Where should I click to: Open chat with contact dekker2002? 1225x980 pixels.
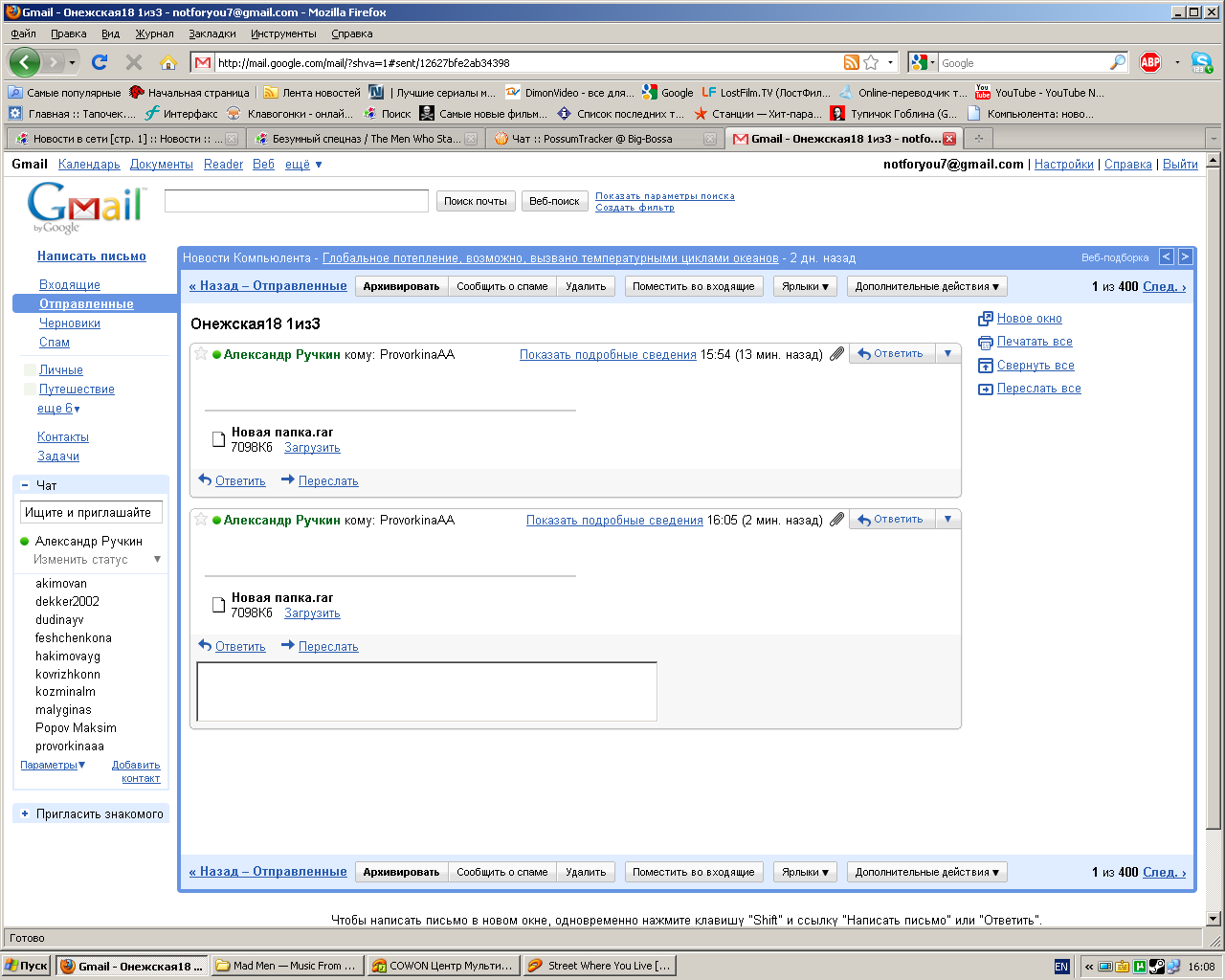[67, 602]
